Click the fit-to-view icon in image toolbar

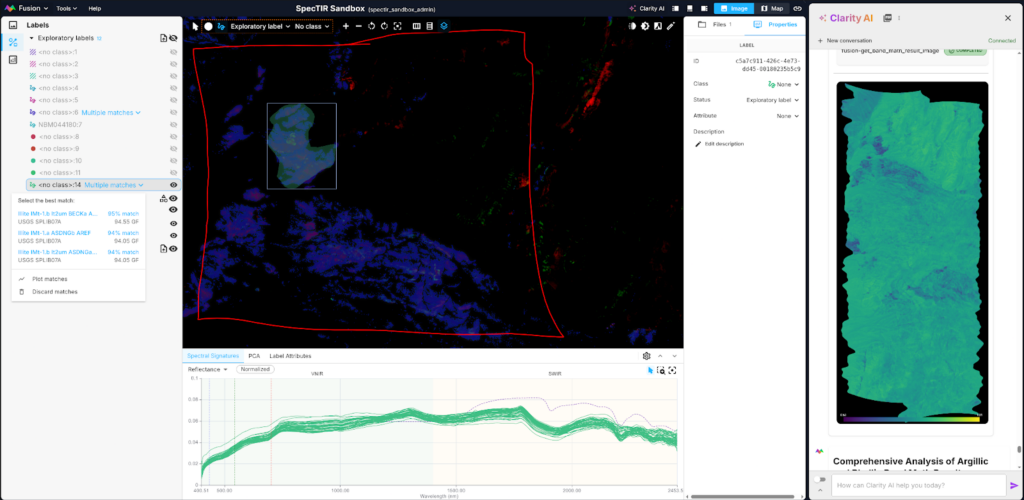click(x=398, y=26)
